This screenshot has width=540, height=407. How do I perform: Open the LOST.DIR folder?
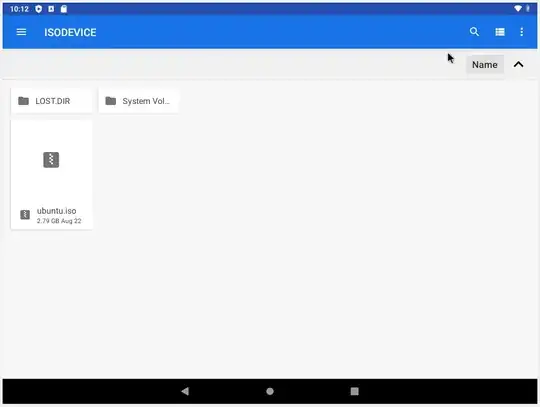point(52,101)
